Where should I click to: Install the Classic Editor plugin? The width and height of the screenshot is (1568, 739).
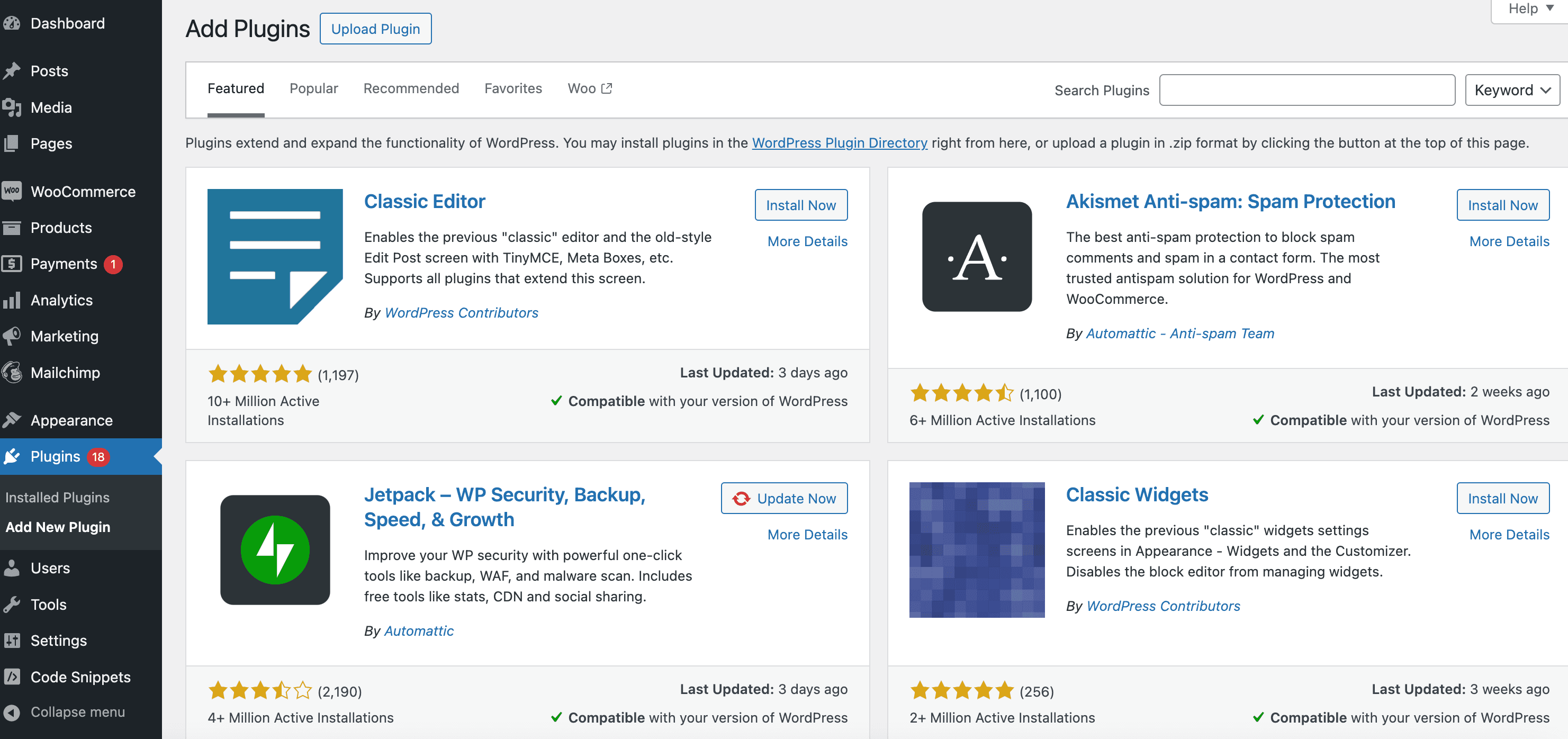point(801,205)
